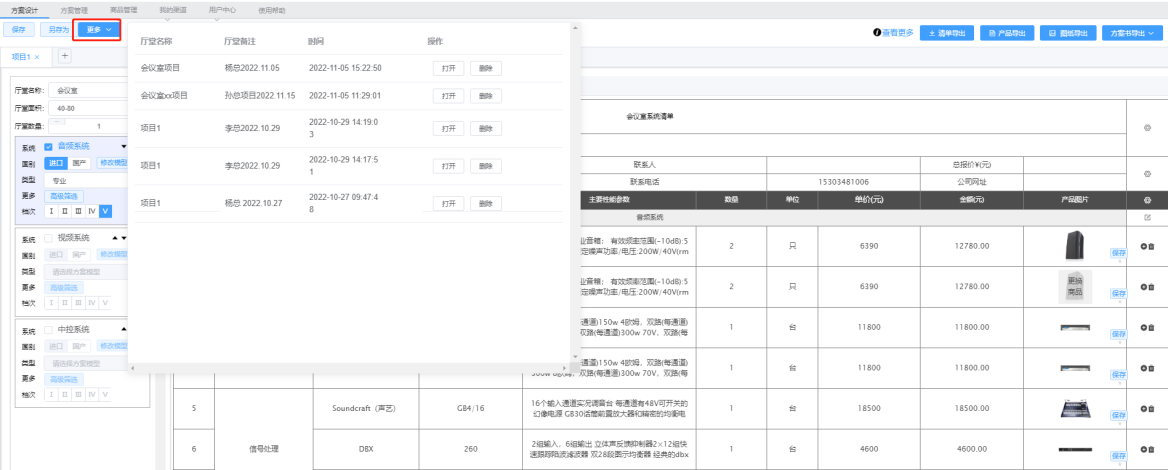
Task: Click trash icon in first 11800.00 row
Action: tap(1152, 328)
